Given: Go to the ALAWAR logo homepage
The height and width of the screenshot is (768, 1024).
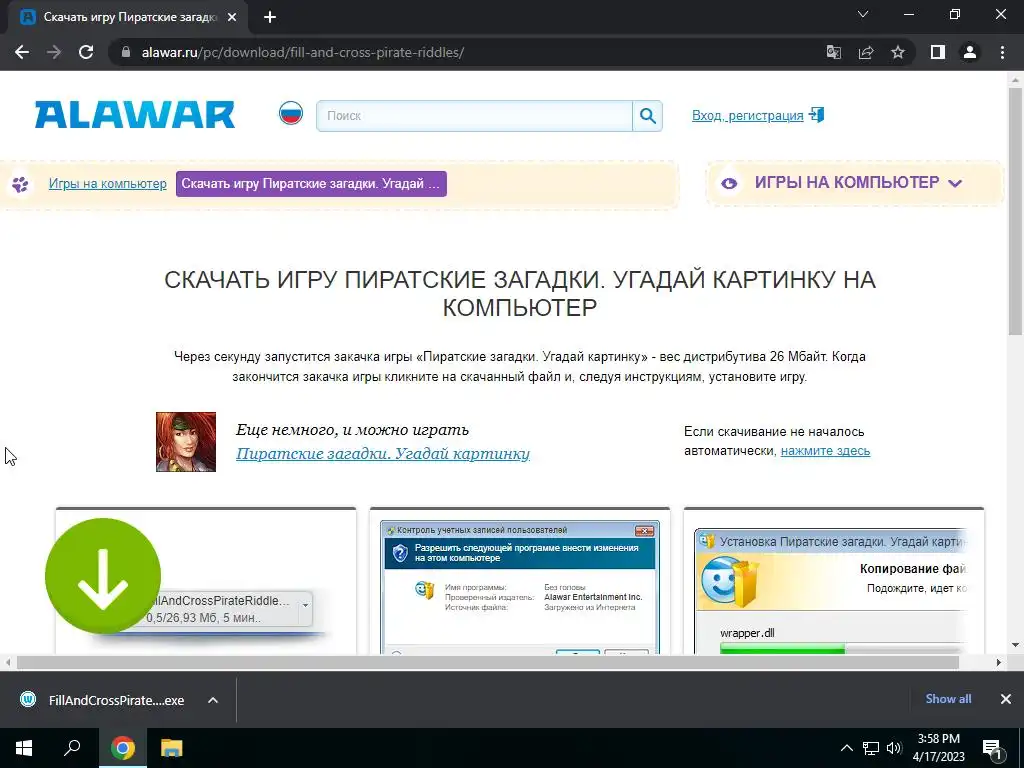Looking at the screenshot, I should 135,115.
